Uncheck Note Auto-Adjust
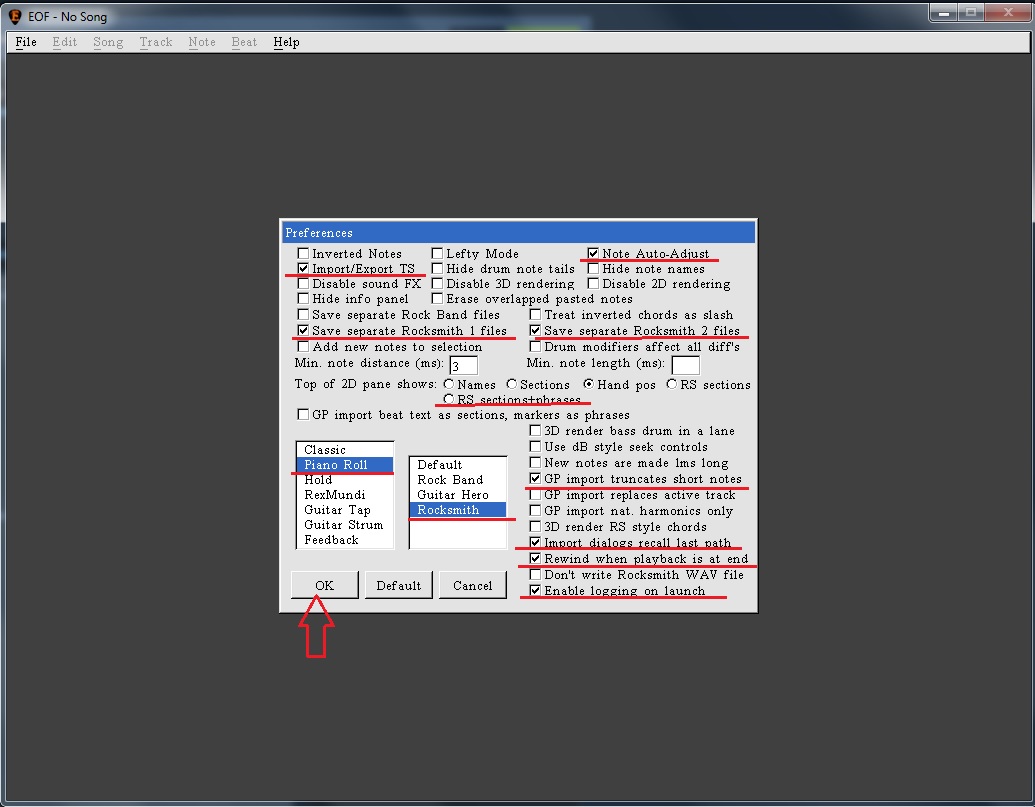 pos(593,253)
